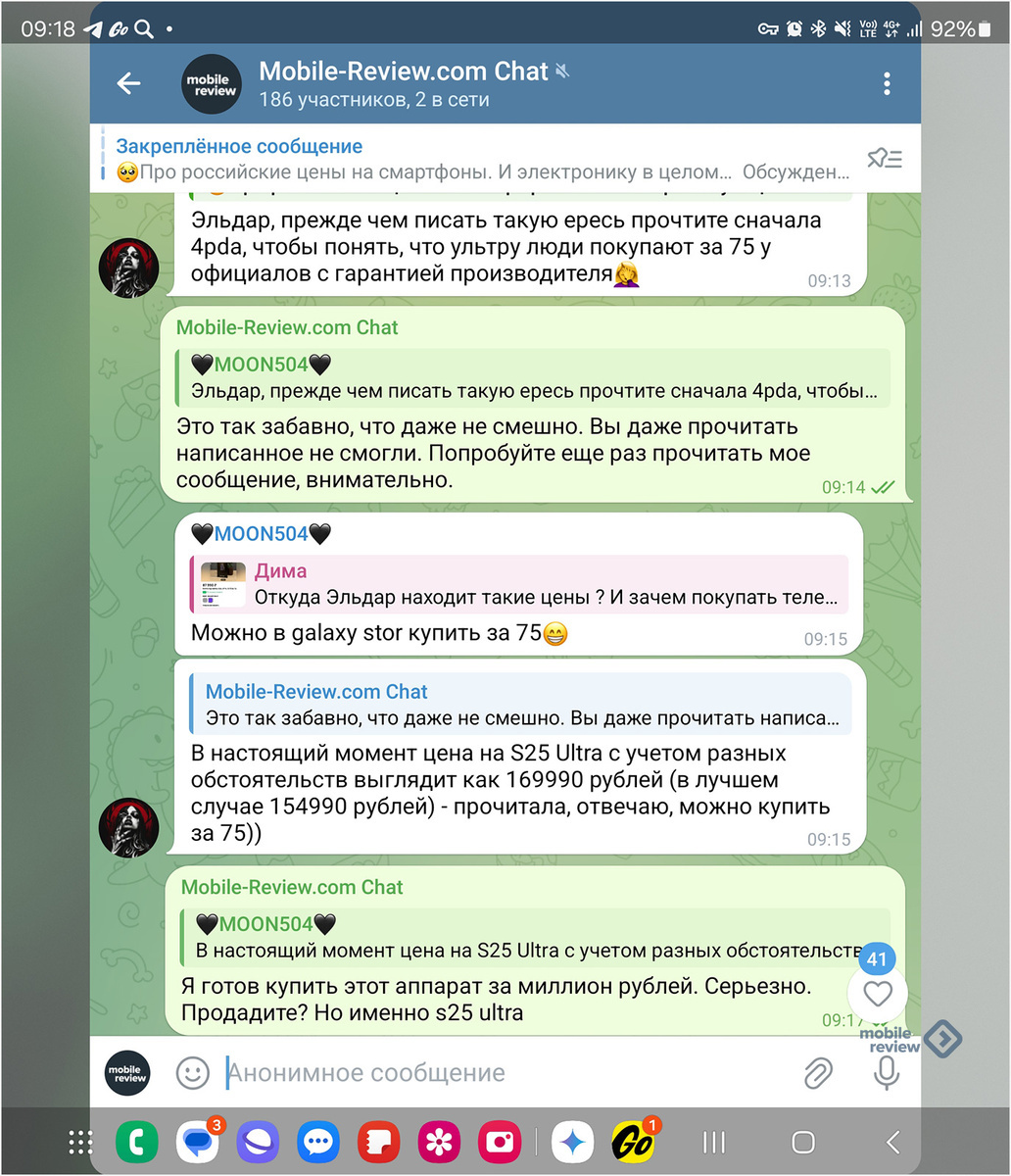The width and height of the screenshot is (1011, 1176).
Task: Open MOON504 user avatar near 09:13 message
Action: [x=128, y=268]
